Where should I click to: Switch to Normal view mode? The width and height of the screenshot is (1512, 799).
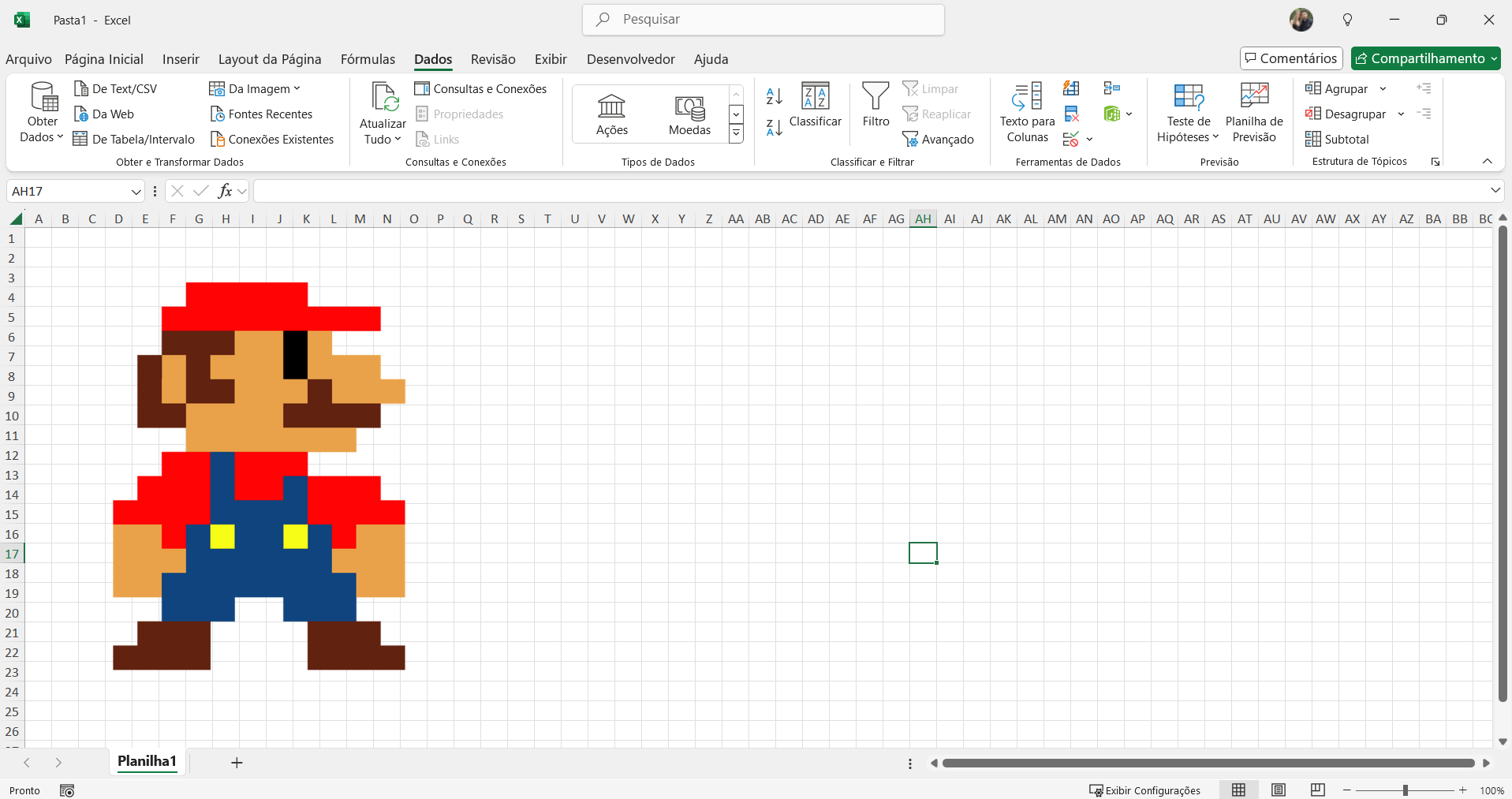1239,790
